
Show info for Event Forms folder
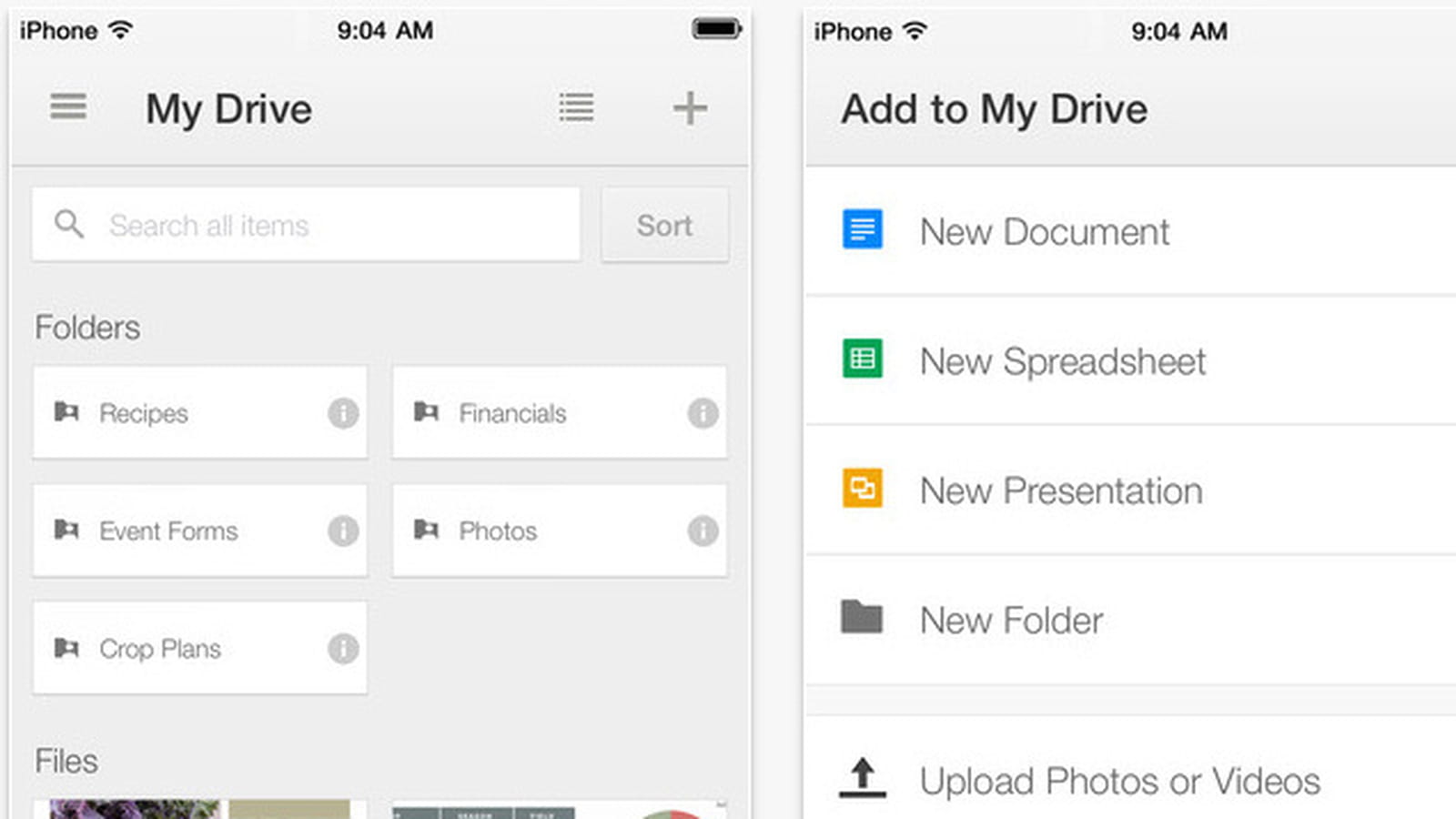coord(343,531)
